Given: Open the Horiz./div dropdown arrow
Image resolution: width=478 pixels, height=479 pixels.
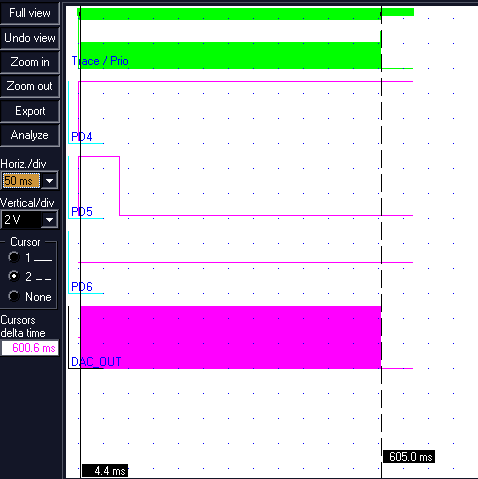Looking at the screenshot, I should tap(49, 181).
